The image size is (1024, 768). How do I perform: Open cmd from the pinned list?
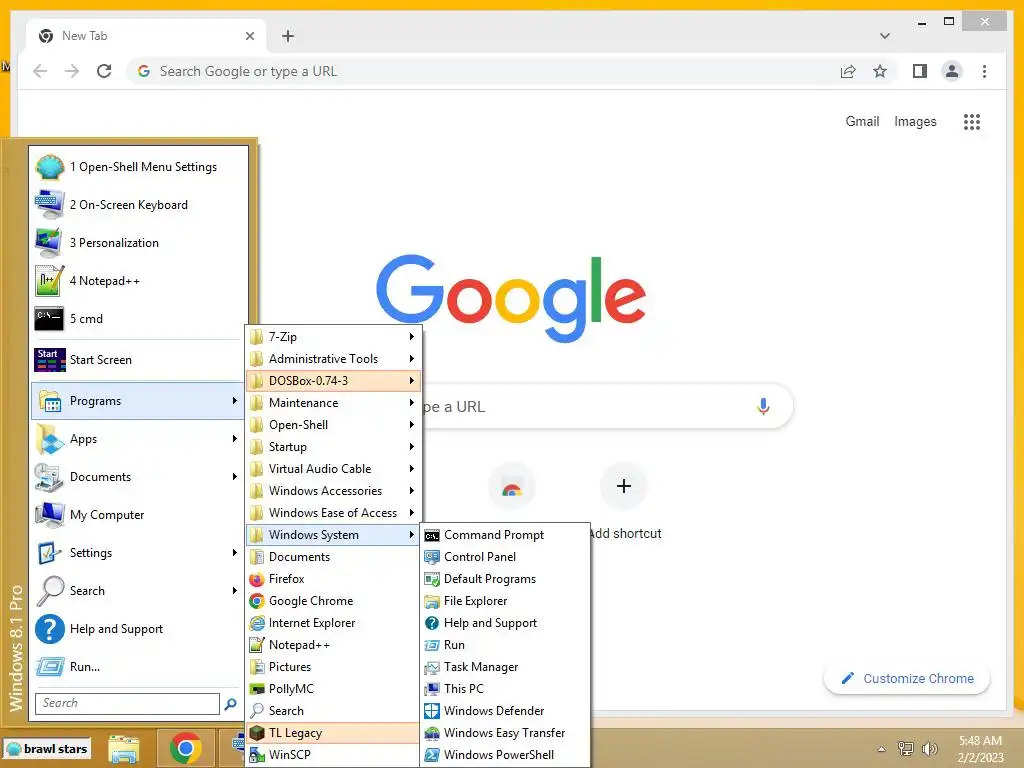pos(140,319)
